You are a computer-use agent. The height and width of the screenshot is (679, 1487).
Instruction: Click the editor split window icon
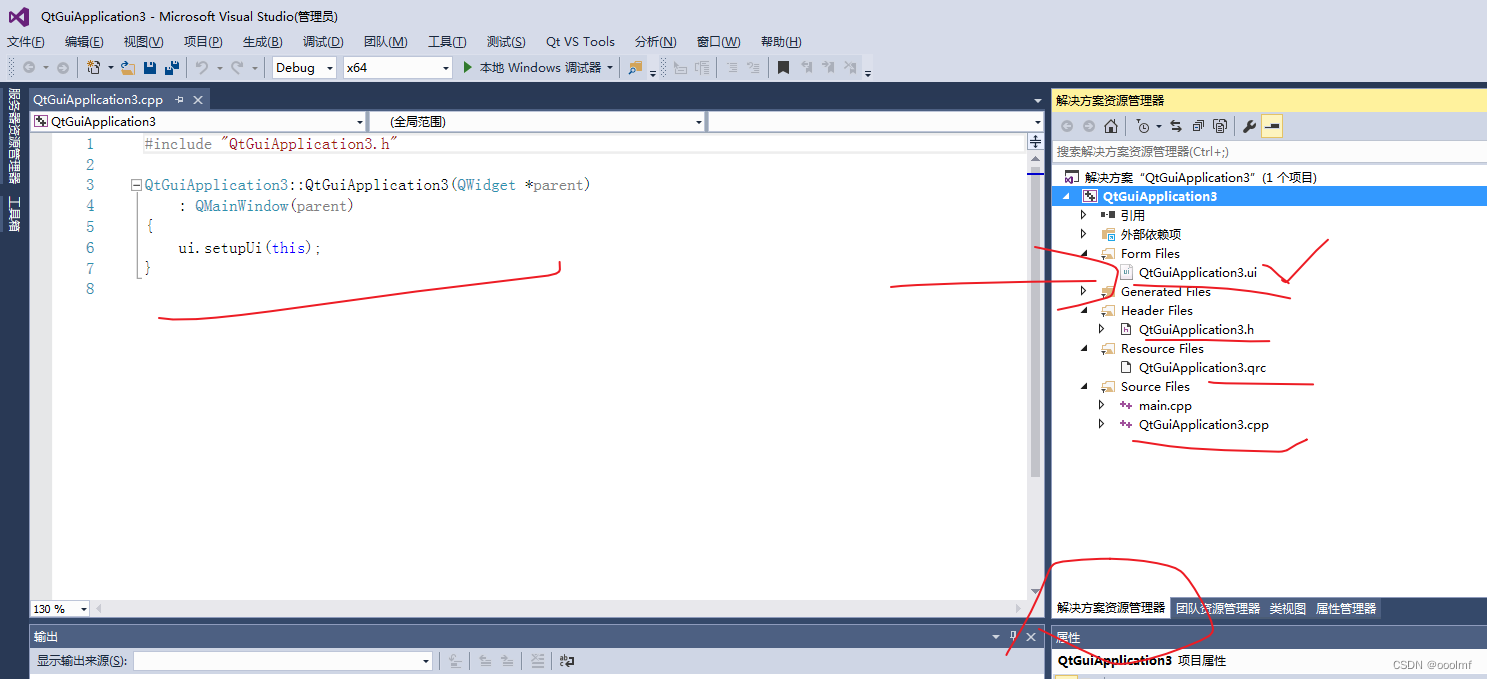click(1035, 143)
